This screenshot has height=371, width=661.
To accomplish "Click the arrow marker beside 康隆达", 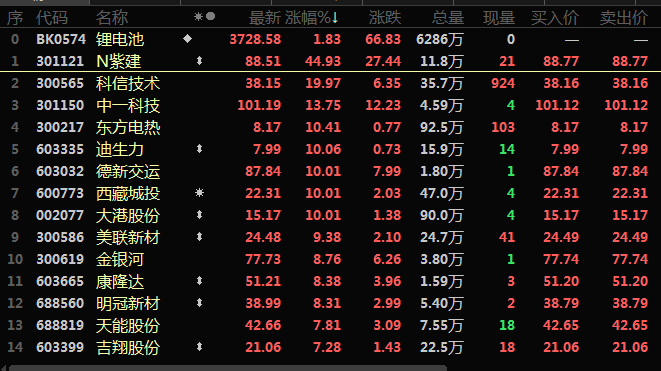I will 199,280.
